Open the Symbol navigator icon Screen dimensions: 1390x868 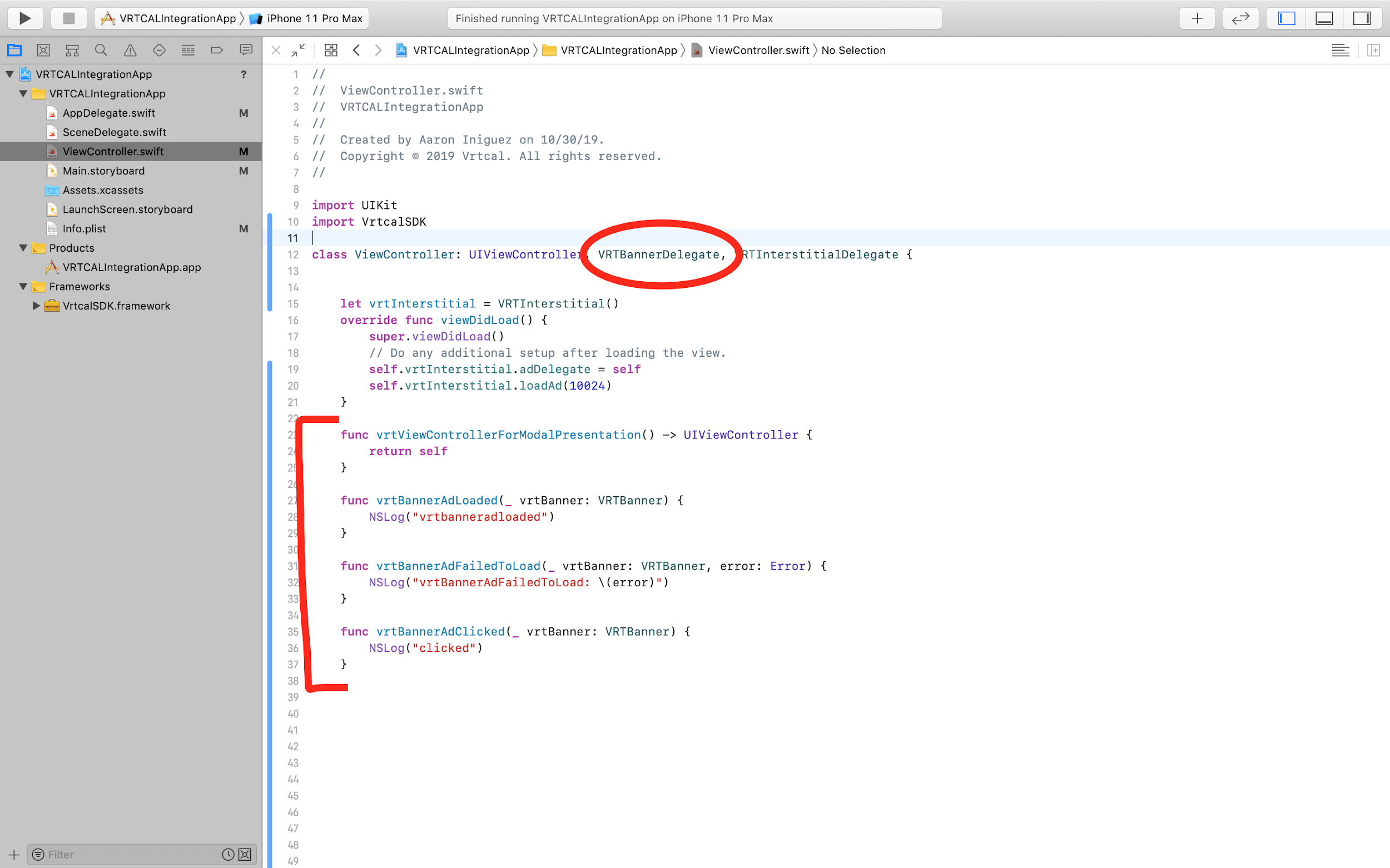point(72,51)
